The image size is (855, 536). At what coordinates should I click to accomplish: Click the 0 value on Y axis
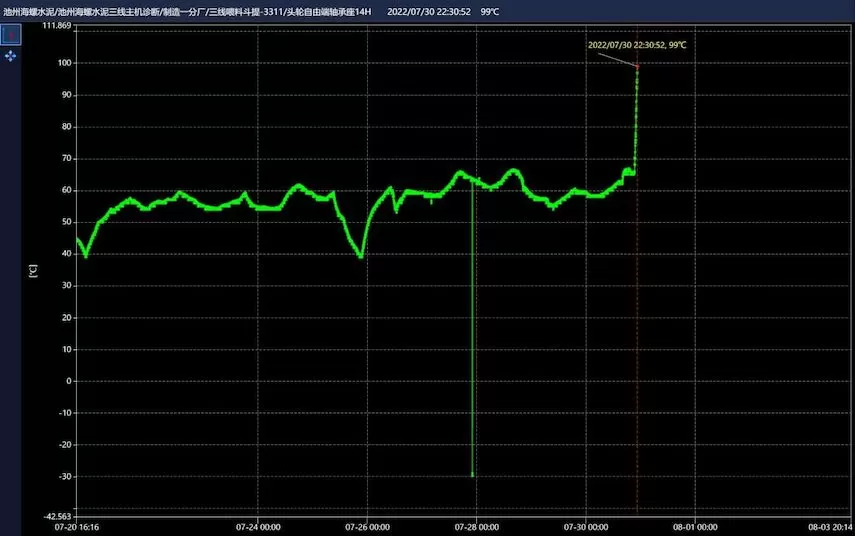(68, 381)
